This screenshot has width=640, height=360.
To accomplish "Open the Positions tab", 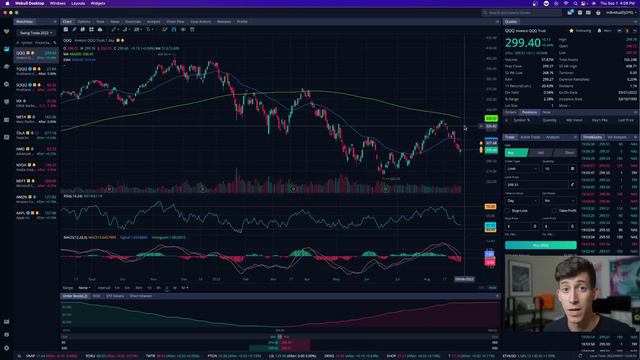I will [x=529, y=112].
